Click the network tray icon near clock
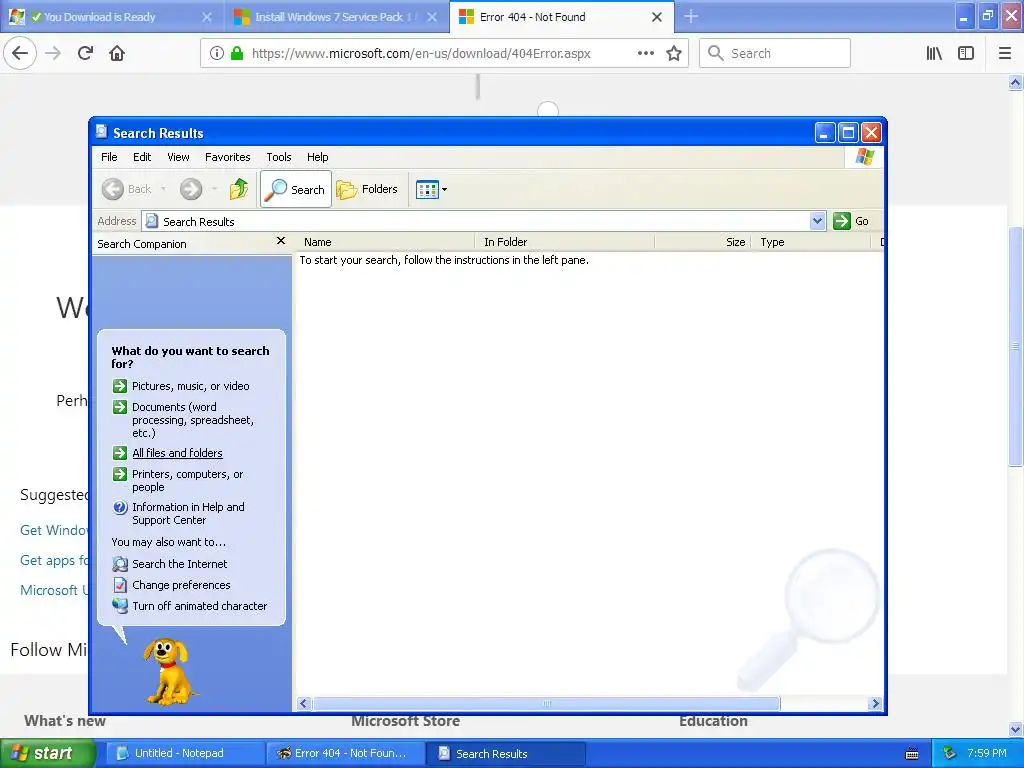Image resolution: width=1024 pixels, height=768 pixels. pyautogui.click(x=950, y=753)
